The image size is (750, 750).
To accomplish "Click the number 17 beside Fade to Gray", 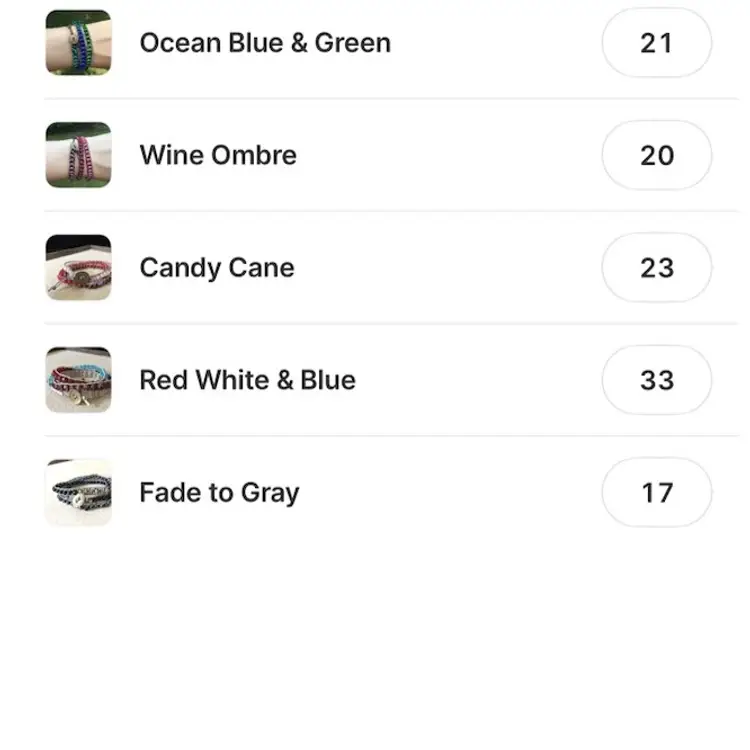I will coord(656,492).
